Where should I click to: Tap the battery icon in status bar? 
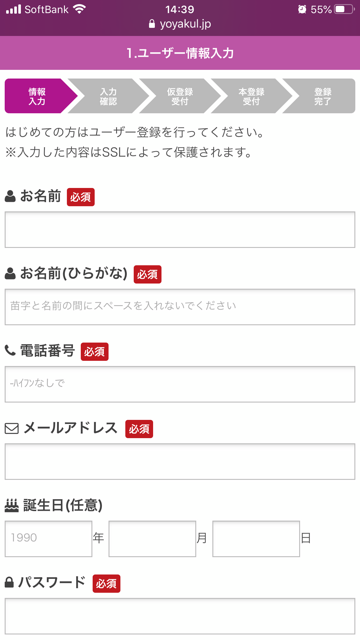pyautogui.click(x=344, y=9)
